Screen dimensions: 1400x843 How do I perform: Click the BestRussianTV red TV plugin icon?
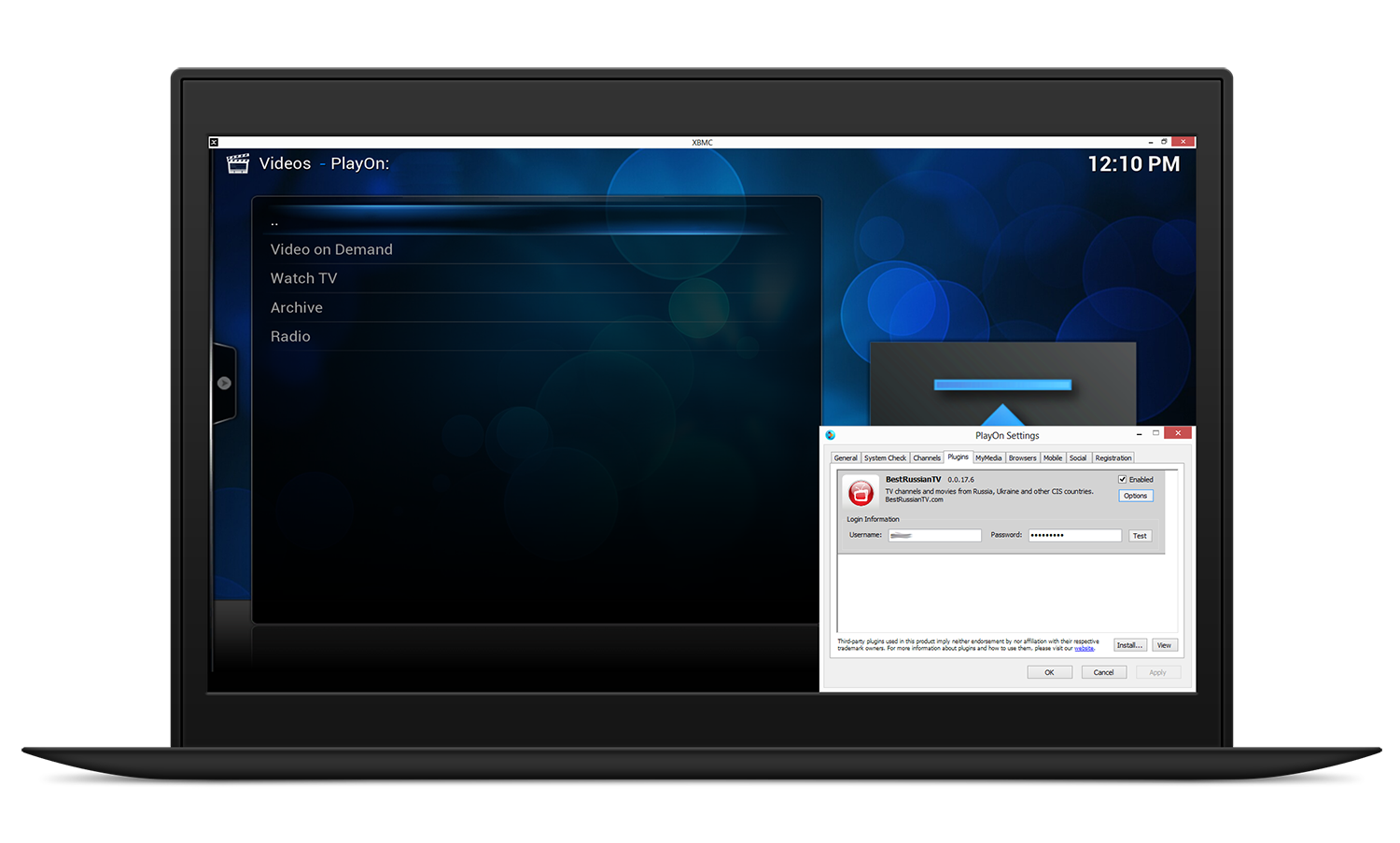tap(861, 491)
